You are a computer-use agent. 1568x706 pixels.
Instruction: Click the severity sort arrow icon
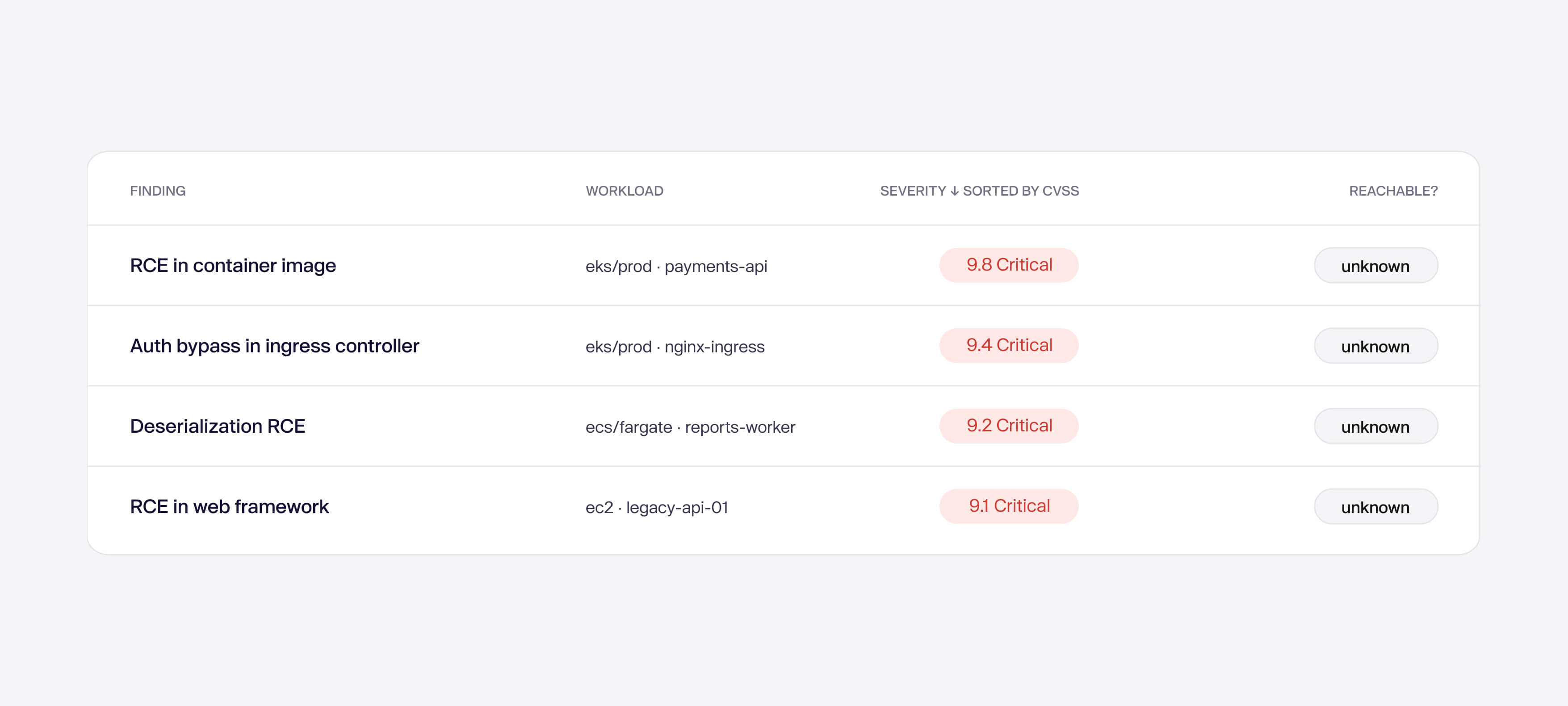[x=955, y=191]
